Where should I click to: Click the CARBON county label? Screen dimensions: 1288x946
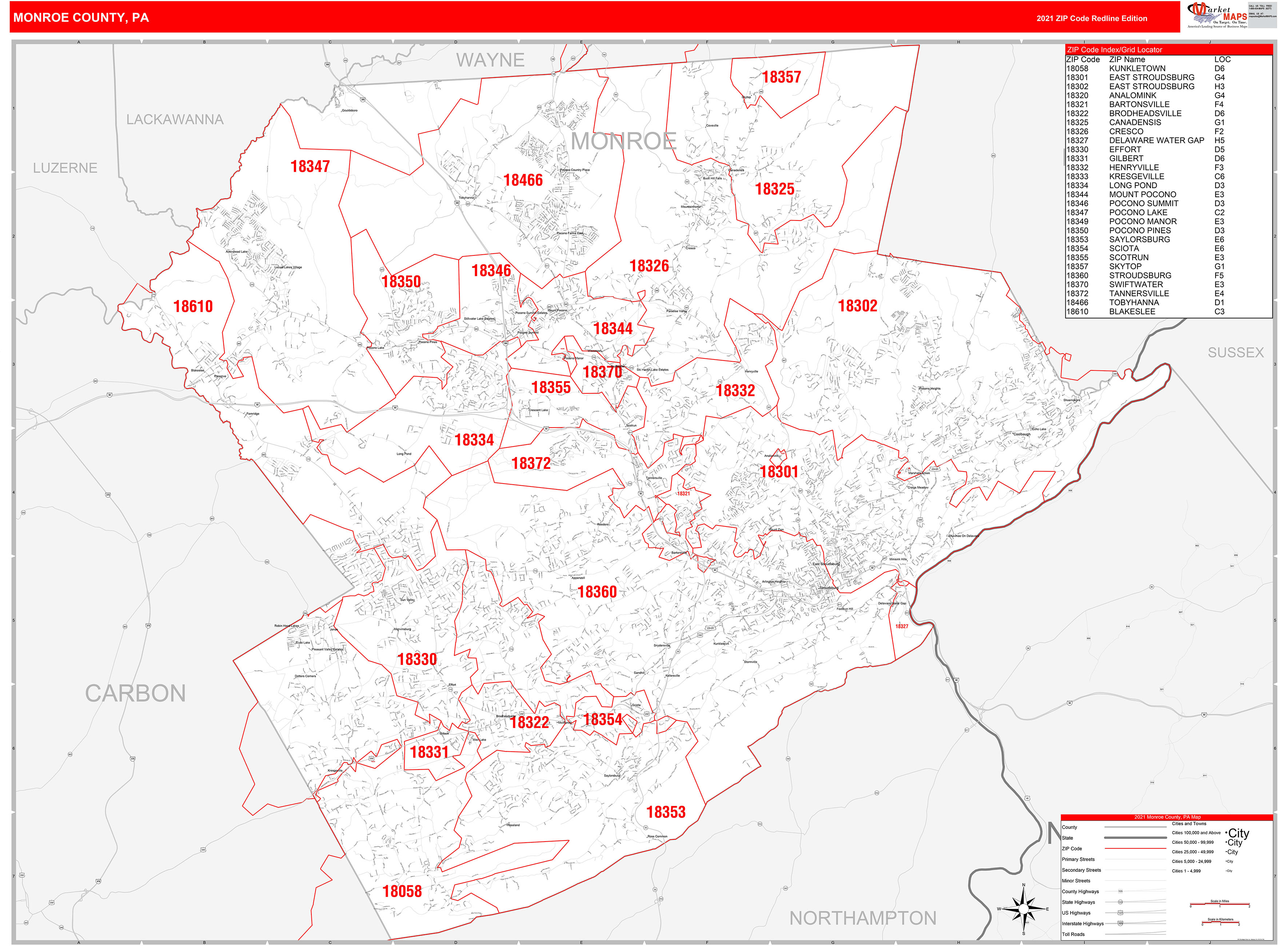[x=135, y=693]
